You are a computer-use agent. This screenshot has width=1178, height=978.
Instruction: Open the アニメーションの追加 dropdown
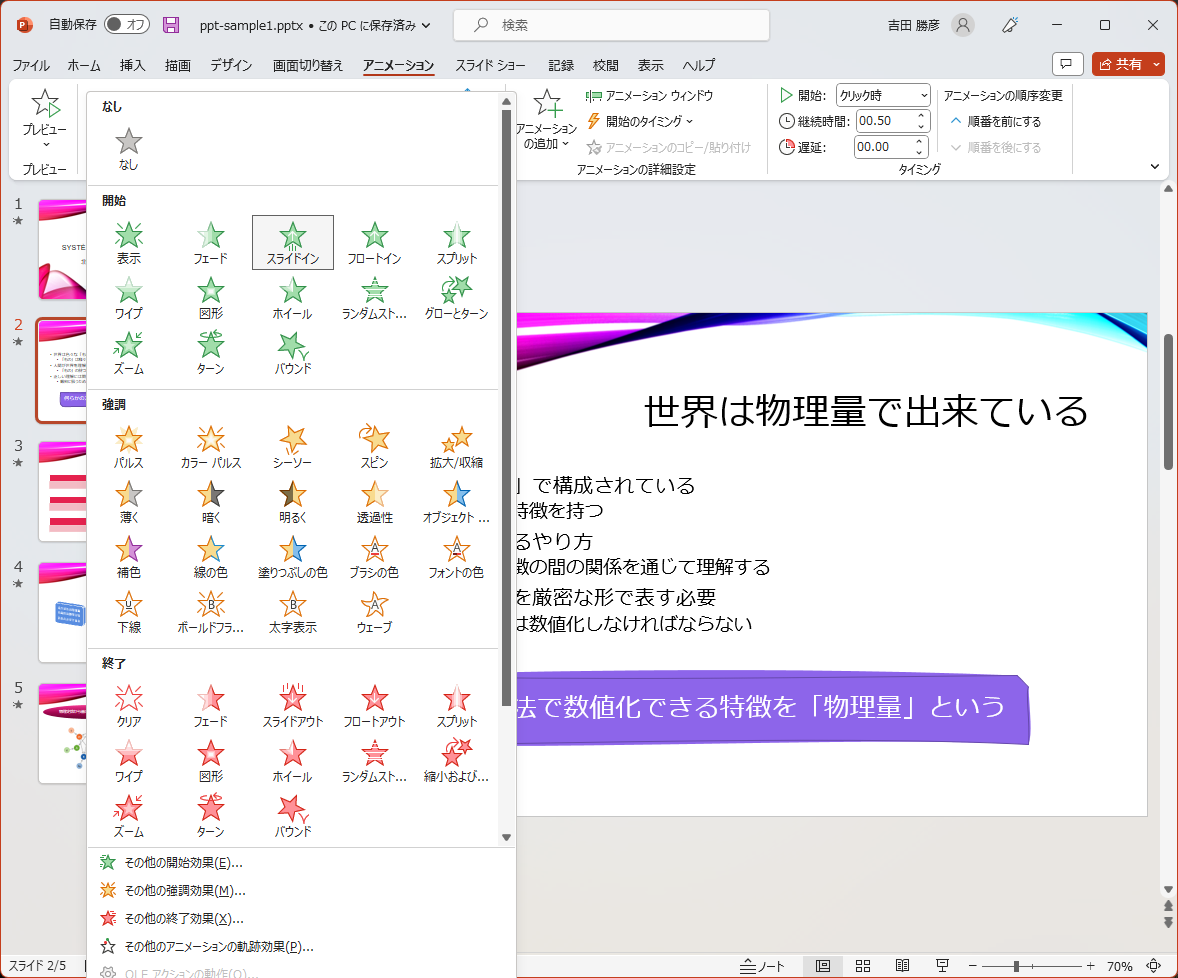point(547,120)
